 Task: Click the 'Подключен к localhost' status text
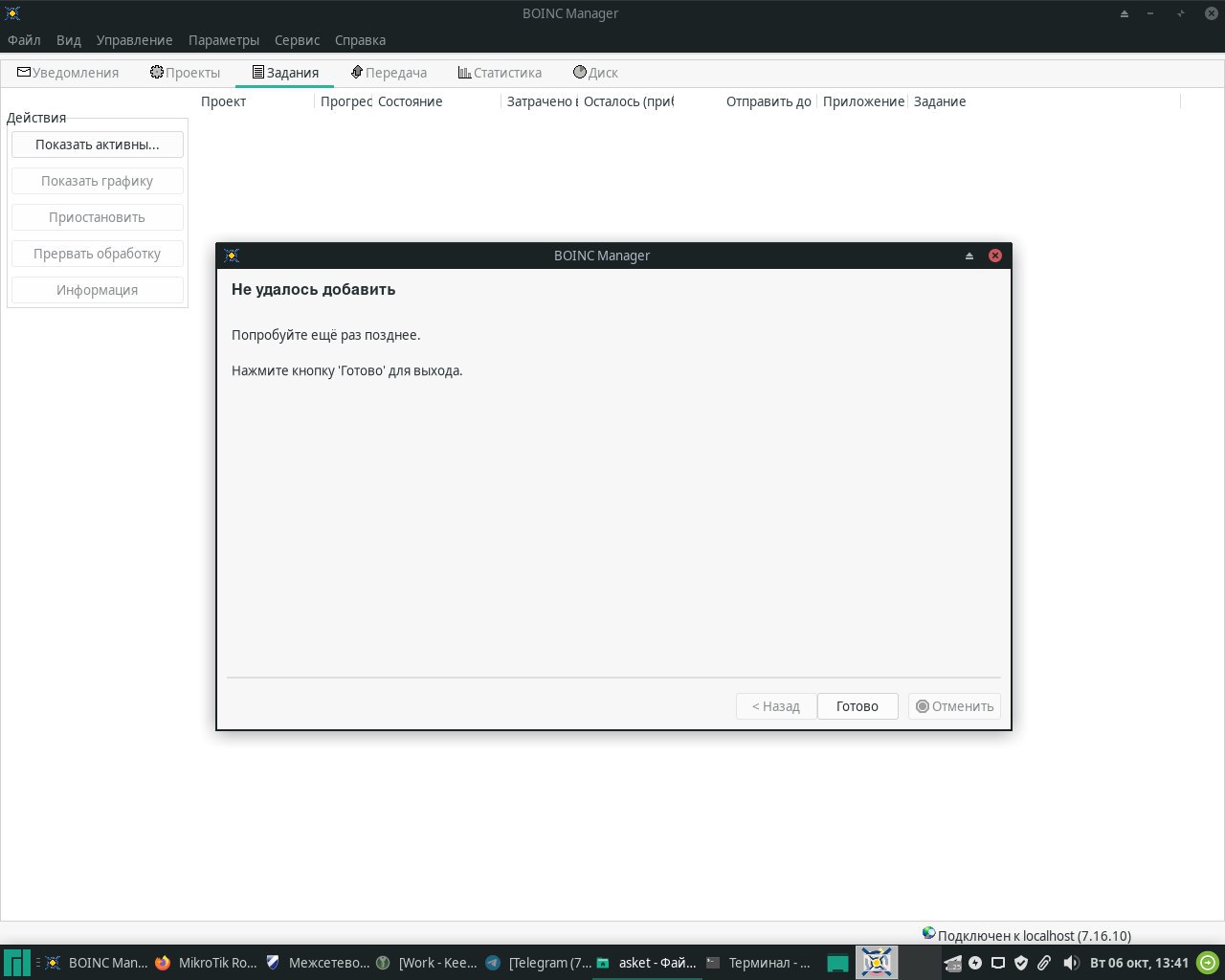tap(1035, 936)
